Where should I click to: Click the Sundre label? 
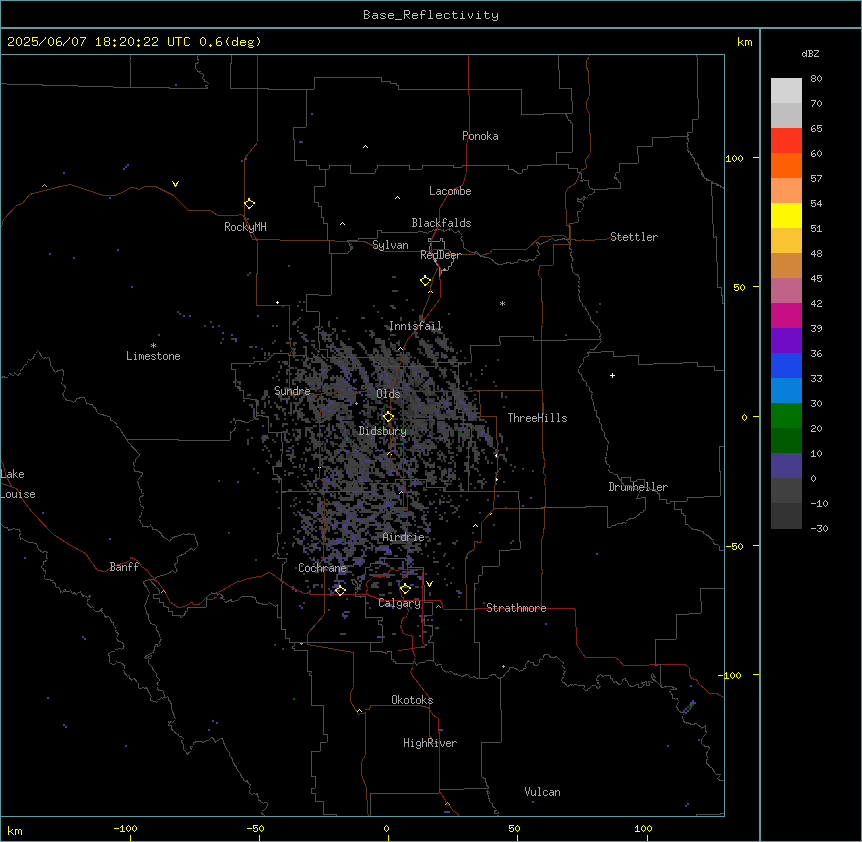(x=292, y=391)
